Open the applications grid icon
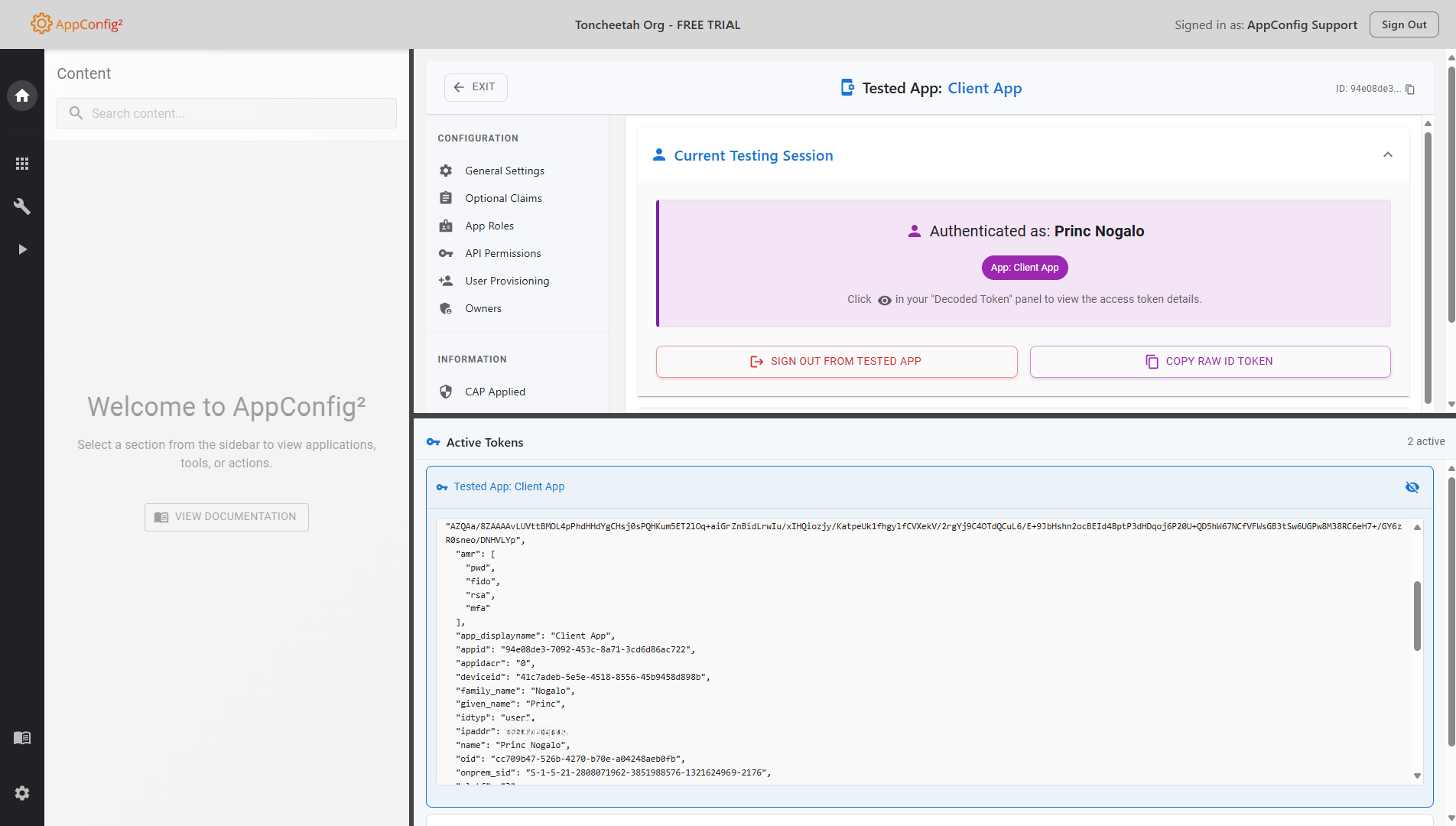Screen dimensions: 1456x826 [x=22, y=164]
